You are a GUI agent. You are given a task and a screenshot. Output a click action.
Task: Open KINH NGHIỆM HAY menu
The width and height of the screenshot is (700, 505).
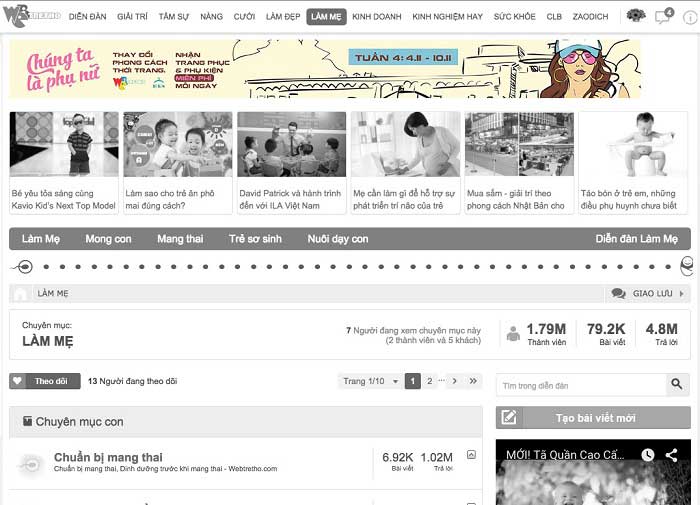coord(447,17)
